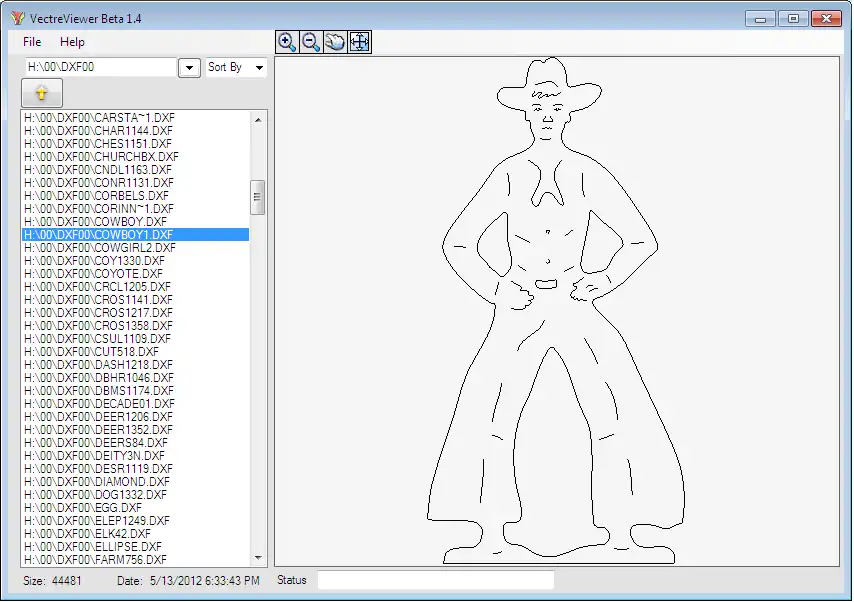Select DIAMOND.DXF in the file list
The image size is (854, 602).
tap(136, 482)
